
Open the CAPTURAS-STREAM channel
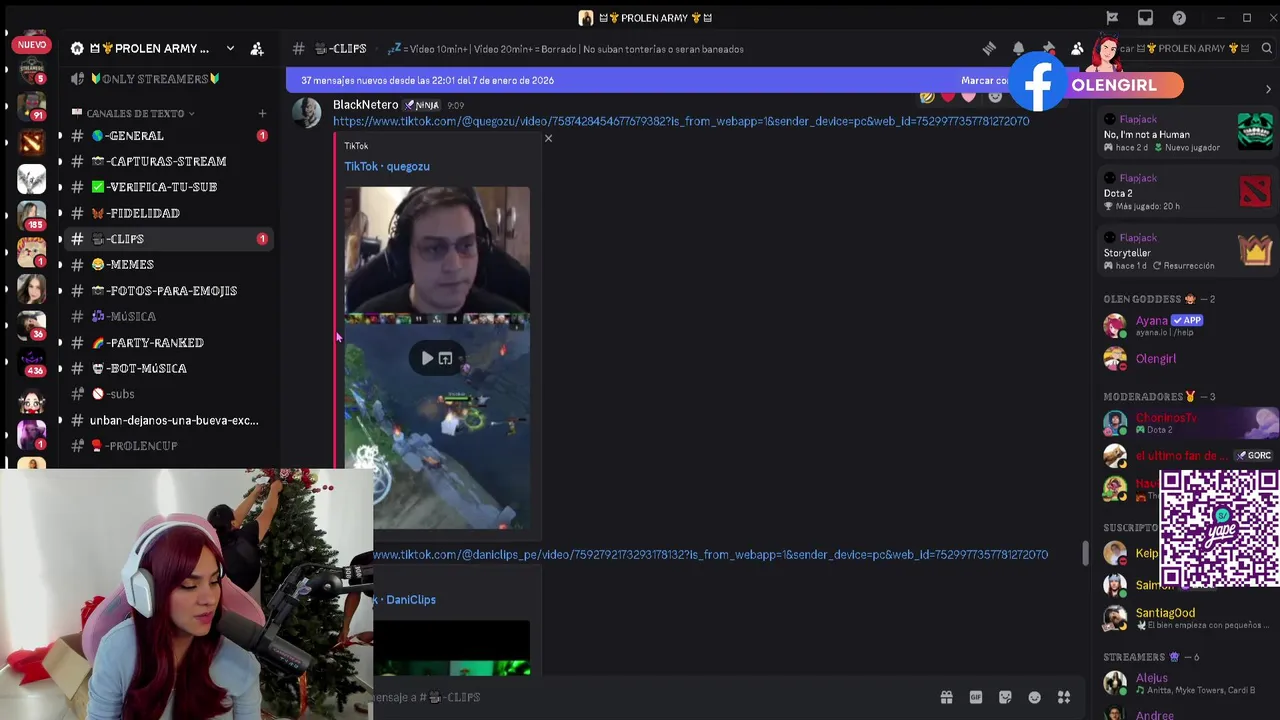168,161
